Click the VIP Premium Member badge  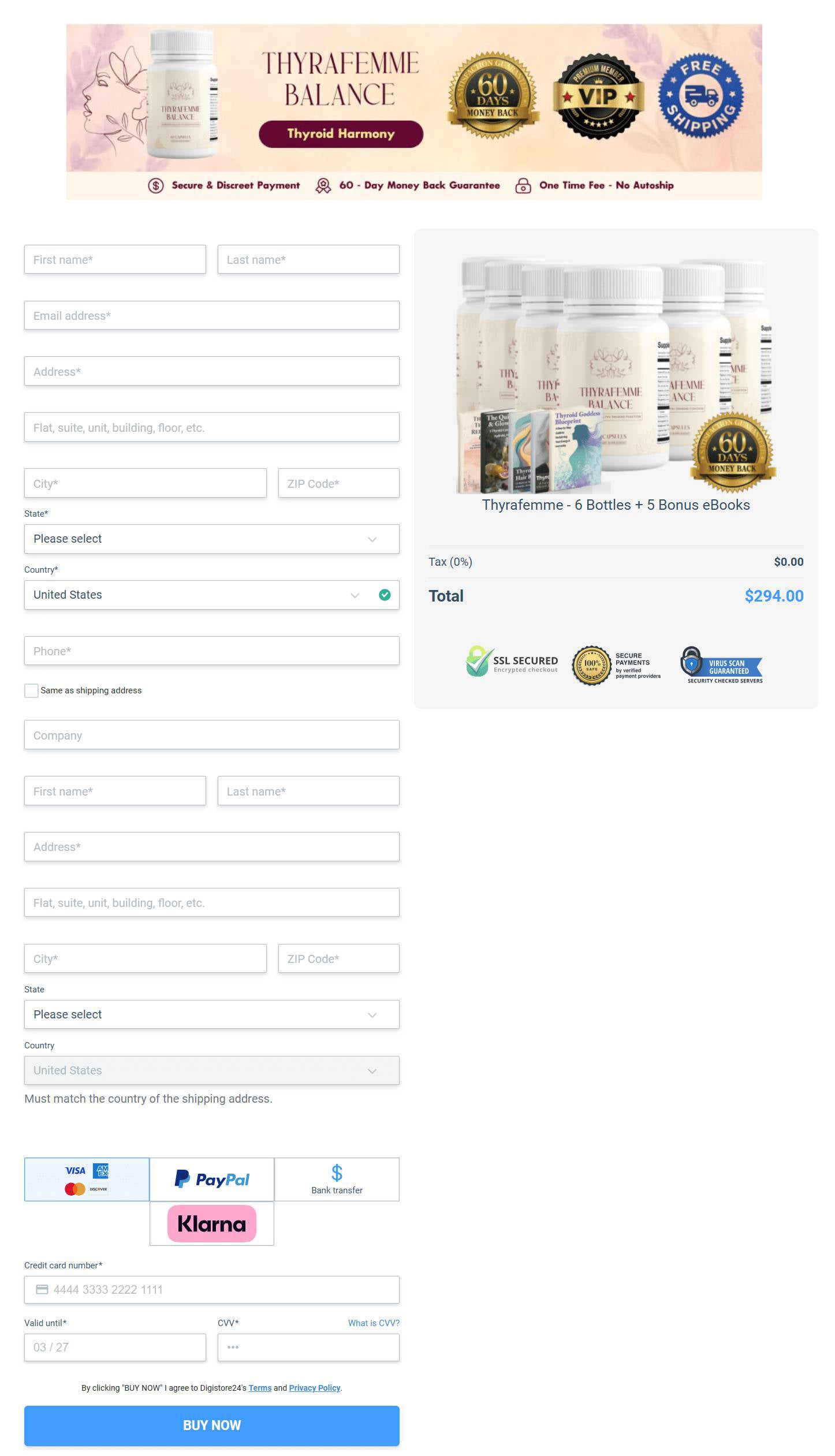coord(598,96)
